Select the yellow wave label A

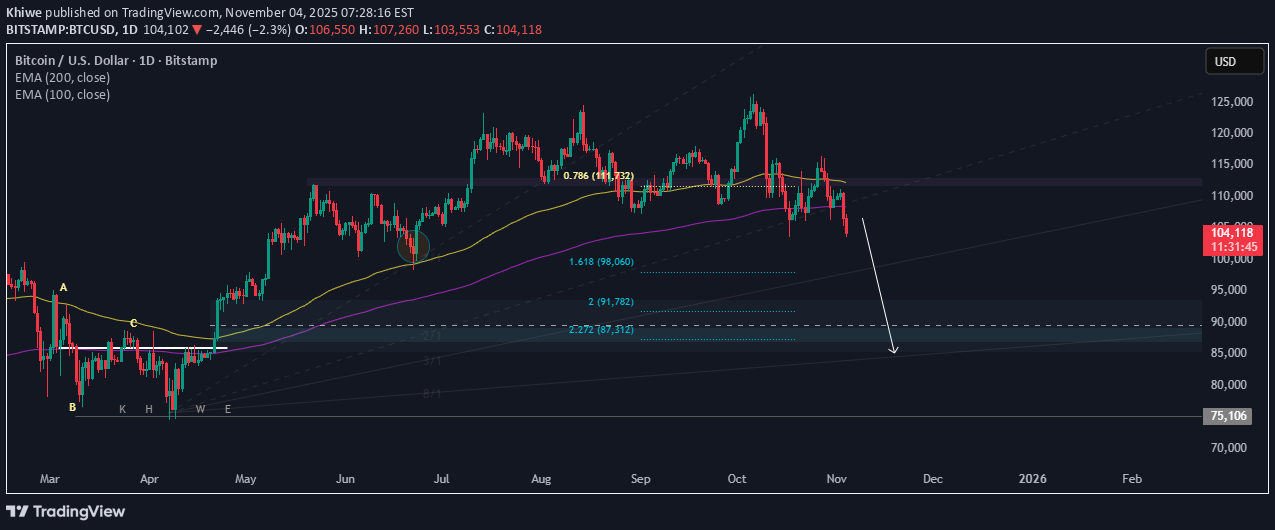coord(63,288)
